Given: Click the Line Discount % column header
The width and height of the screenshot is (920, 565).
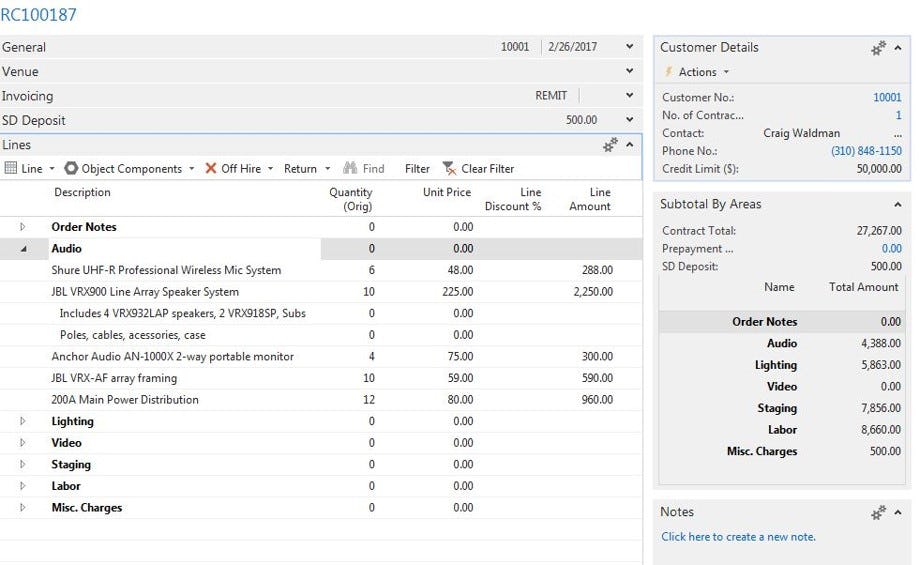Looking at the screenshot, I should click(x=513, y=199).
